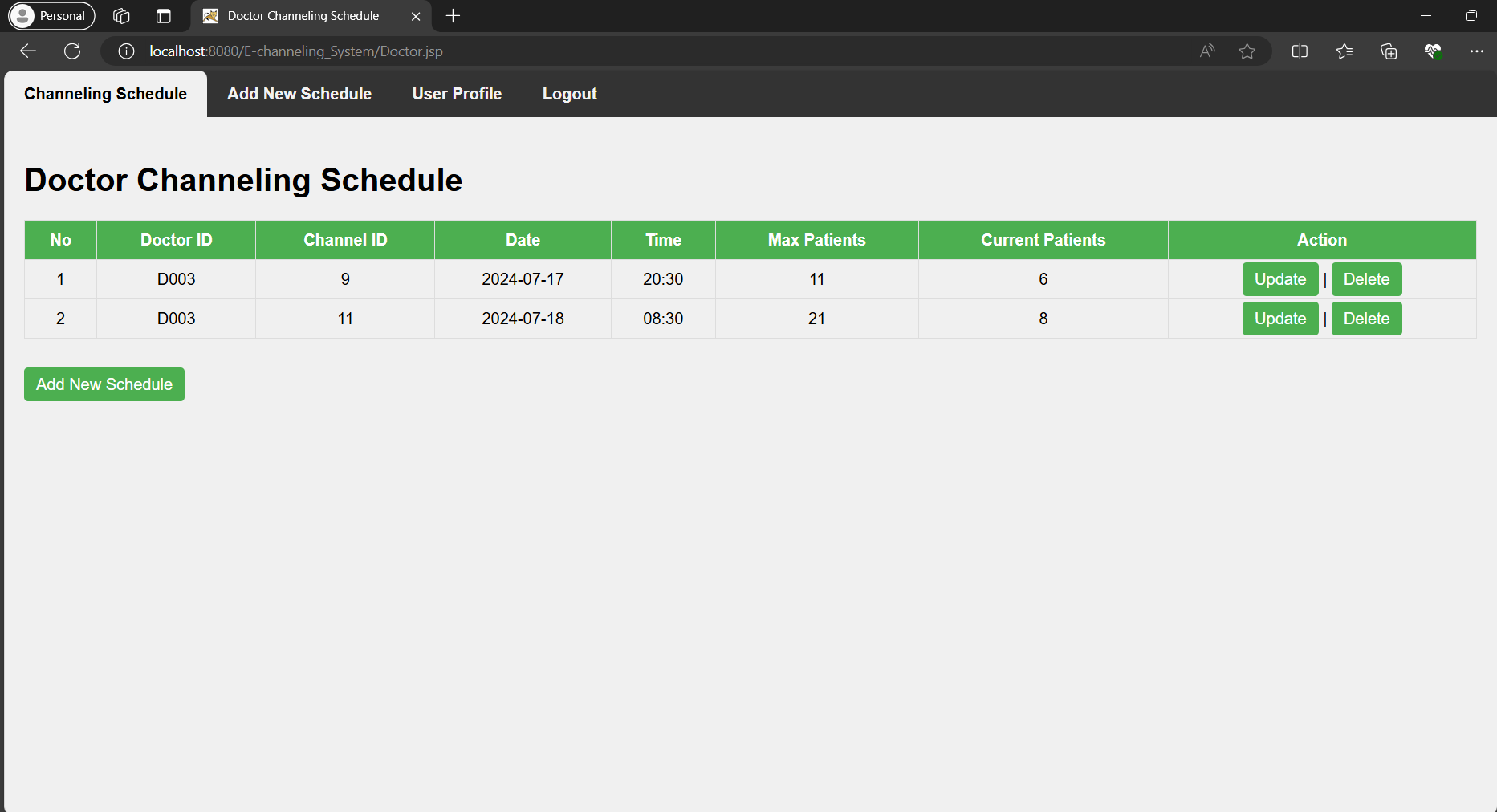Click the browser back arrow
The height and width of the screenshot is (812, 1497).
coord(28,51)
